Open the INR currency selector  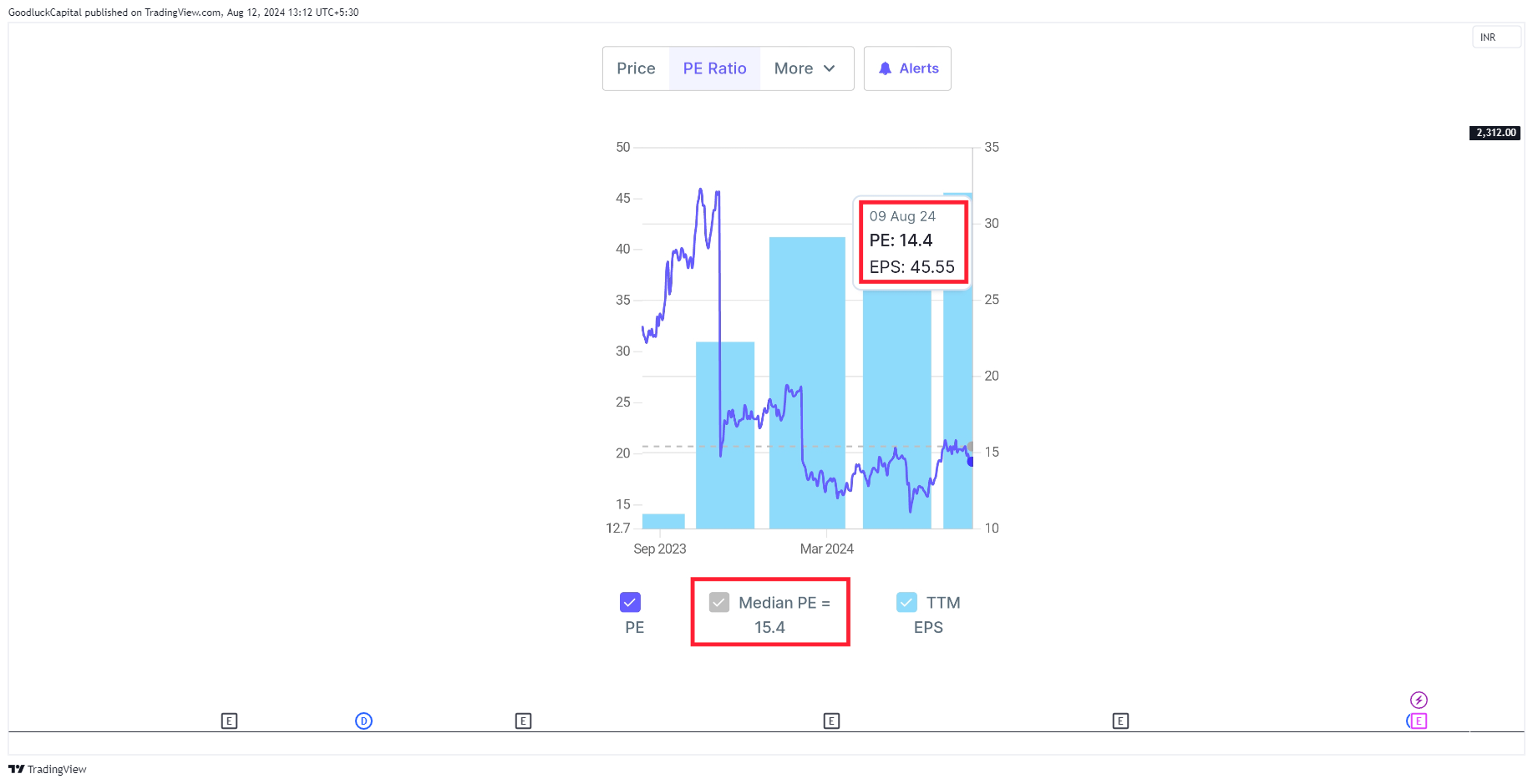click(1496, 38)
